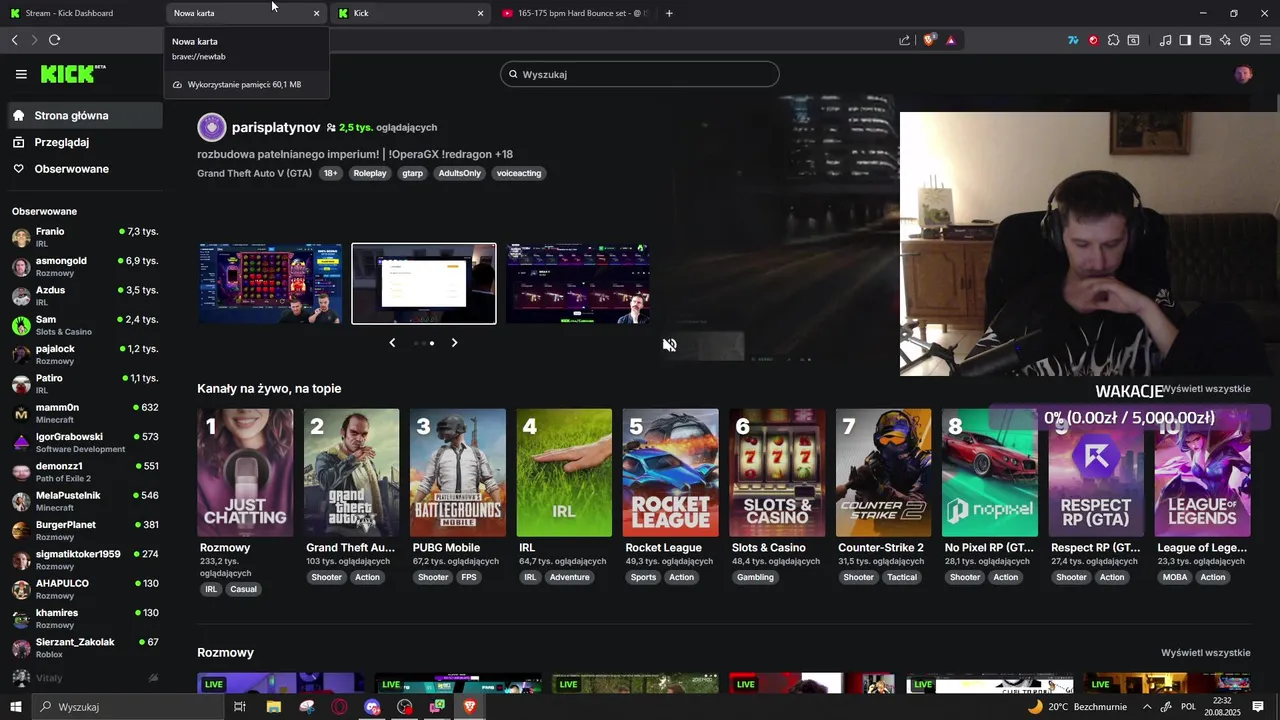
Task: Open File Explorer from the taskbar
Action: (x=274, y=707)
